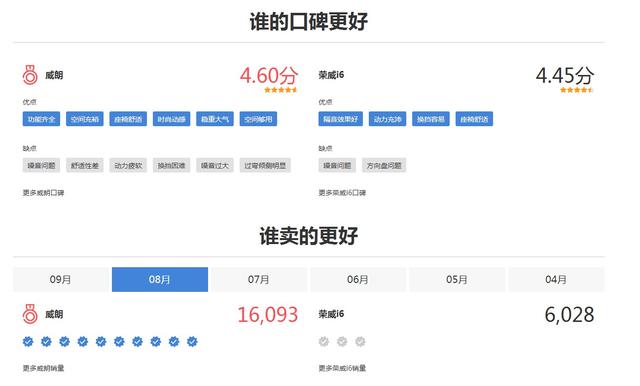640x386 pixels.
Task: Click the 动力疲软 drawback tag
Action: pos(128,165)
